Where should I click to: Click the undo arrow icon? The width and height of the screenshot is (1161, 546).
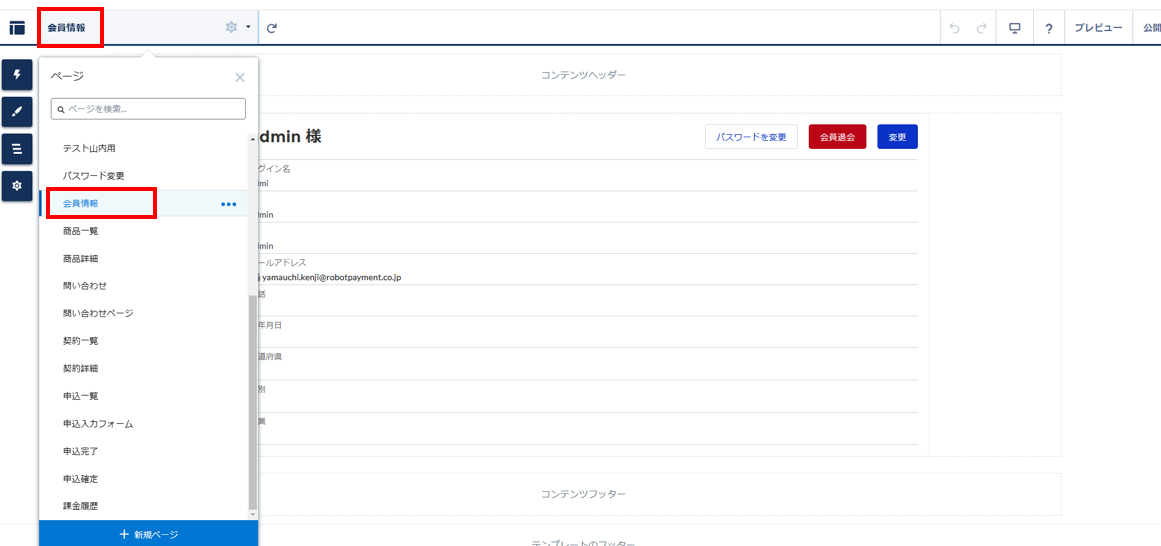(954, 28)
